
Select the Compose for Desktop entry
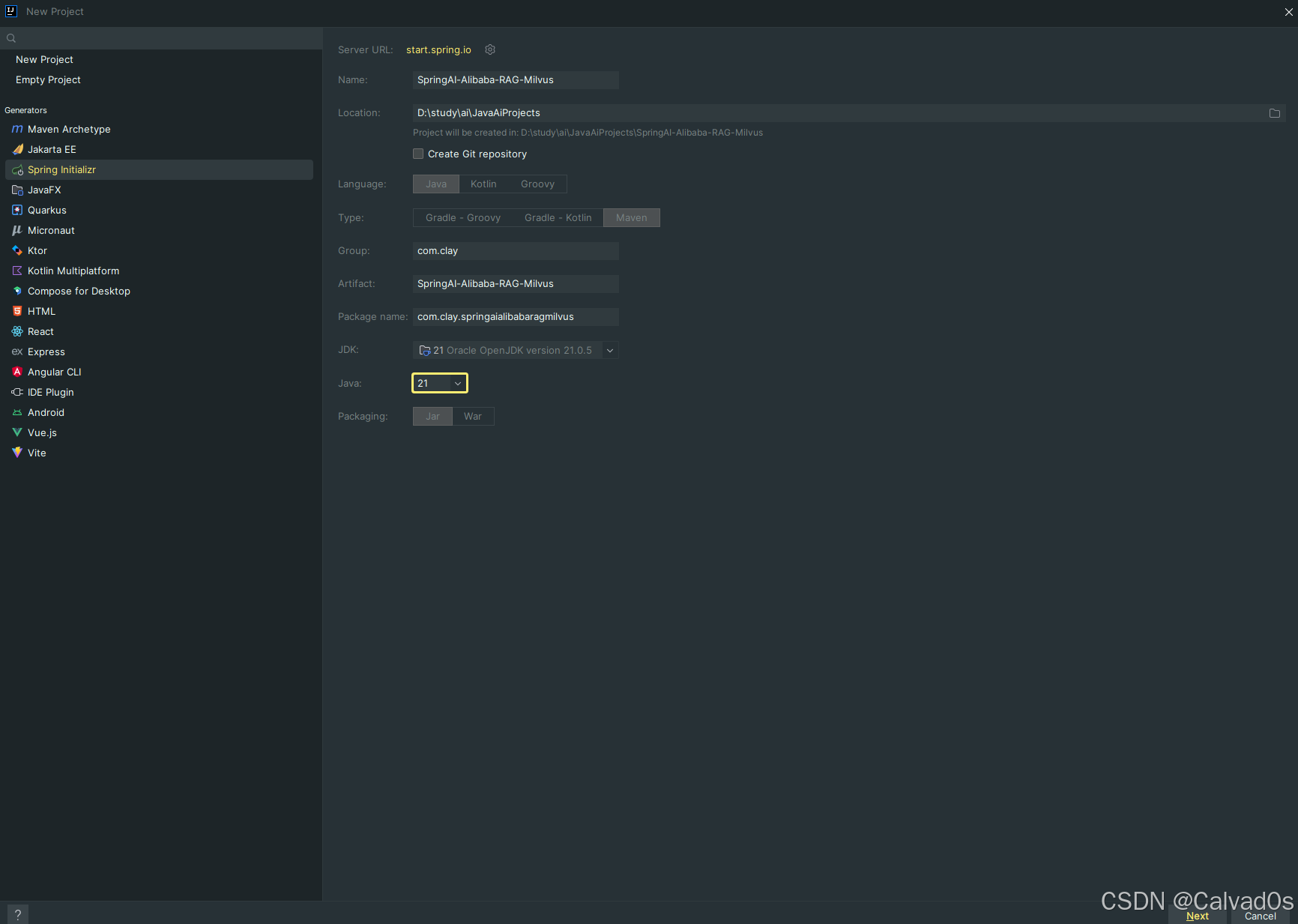pos(159,291)
